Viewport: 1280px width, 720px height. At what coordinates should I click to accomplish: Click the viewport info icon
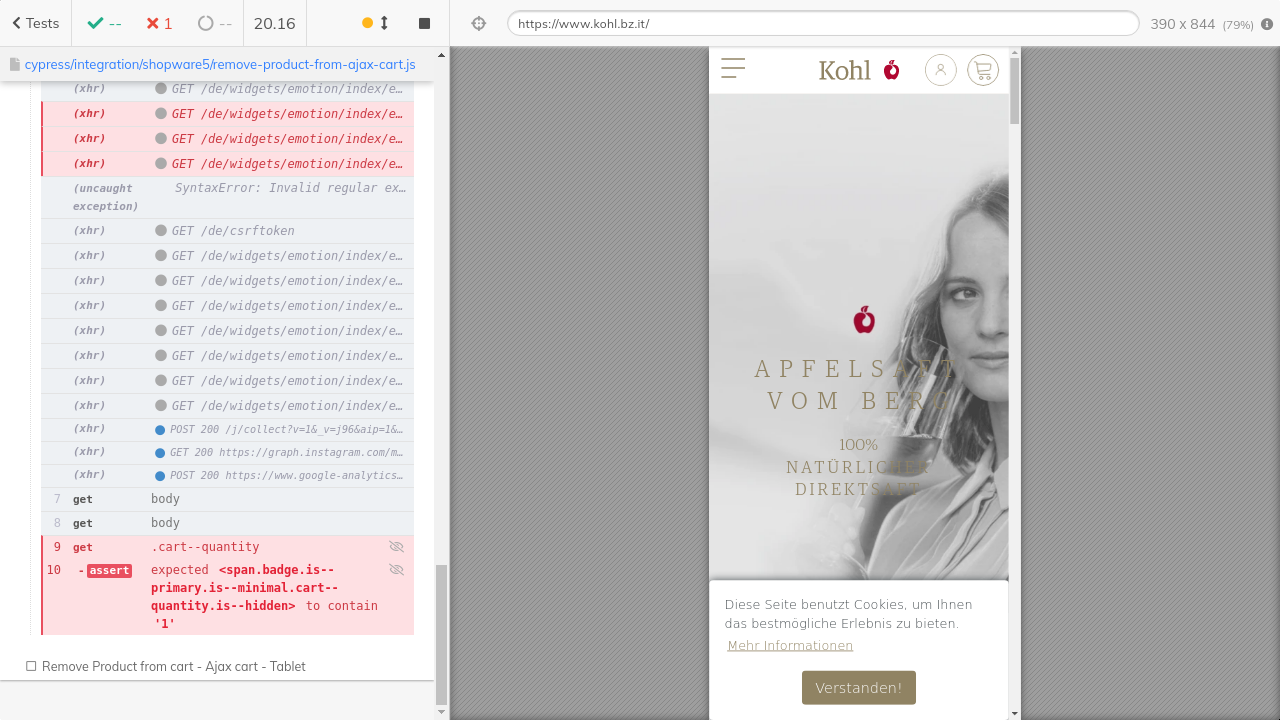pyautogui.click(x=1267, y=24)
